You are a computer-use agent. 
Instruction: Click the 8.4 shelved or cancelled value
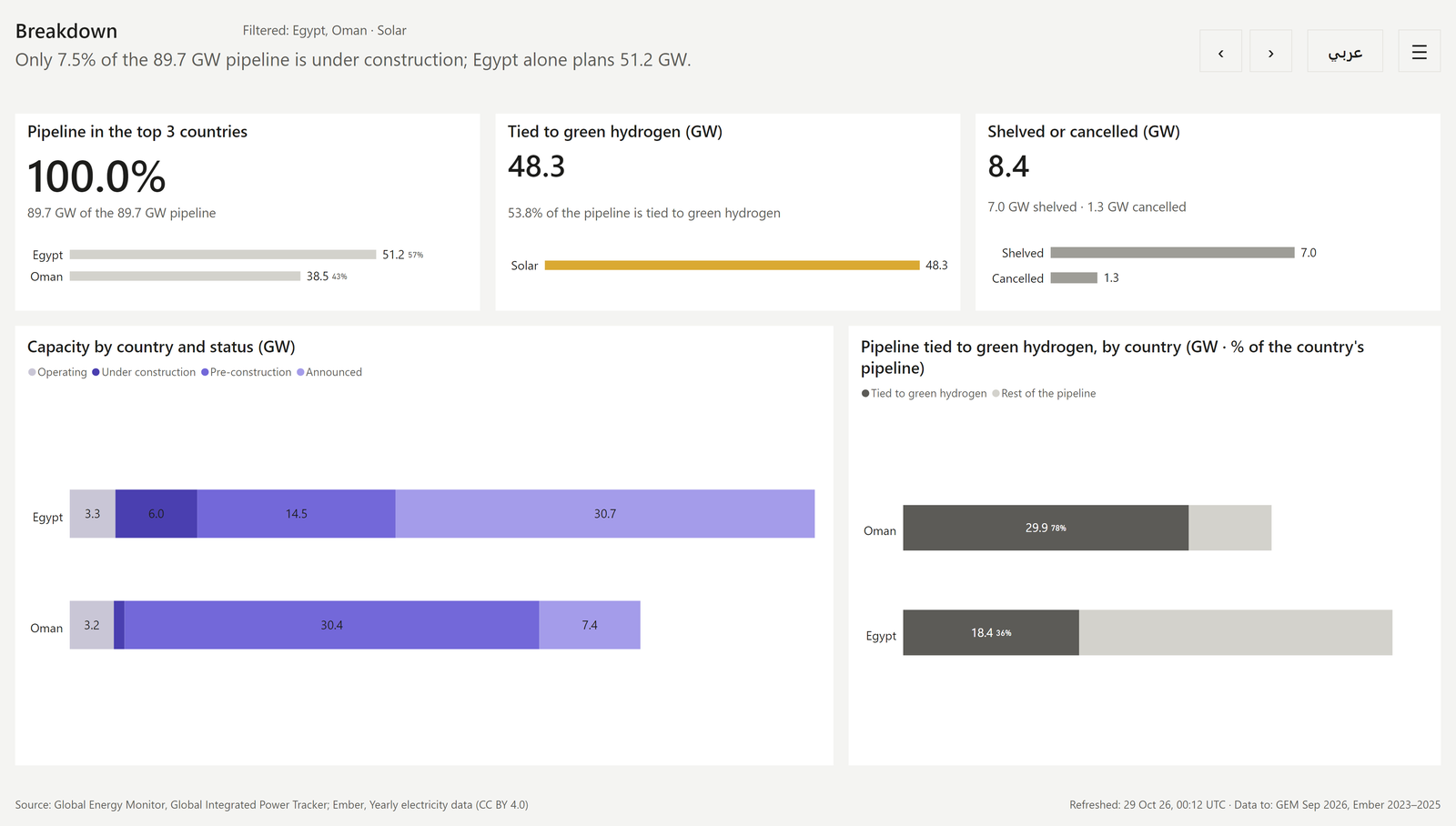click(1008, 166)
